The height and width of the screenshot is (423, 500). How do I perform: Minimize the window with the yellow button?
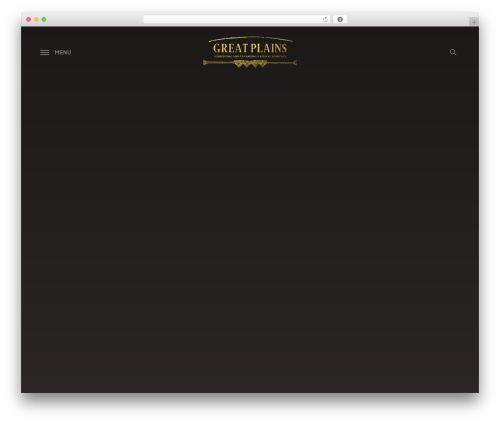pyautogui.click(x=36, y=19)
